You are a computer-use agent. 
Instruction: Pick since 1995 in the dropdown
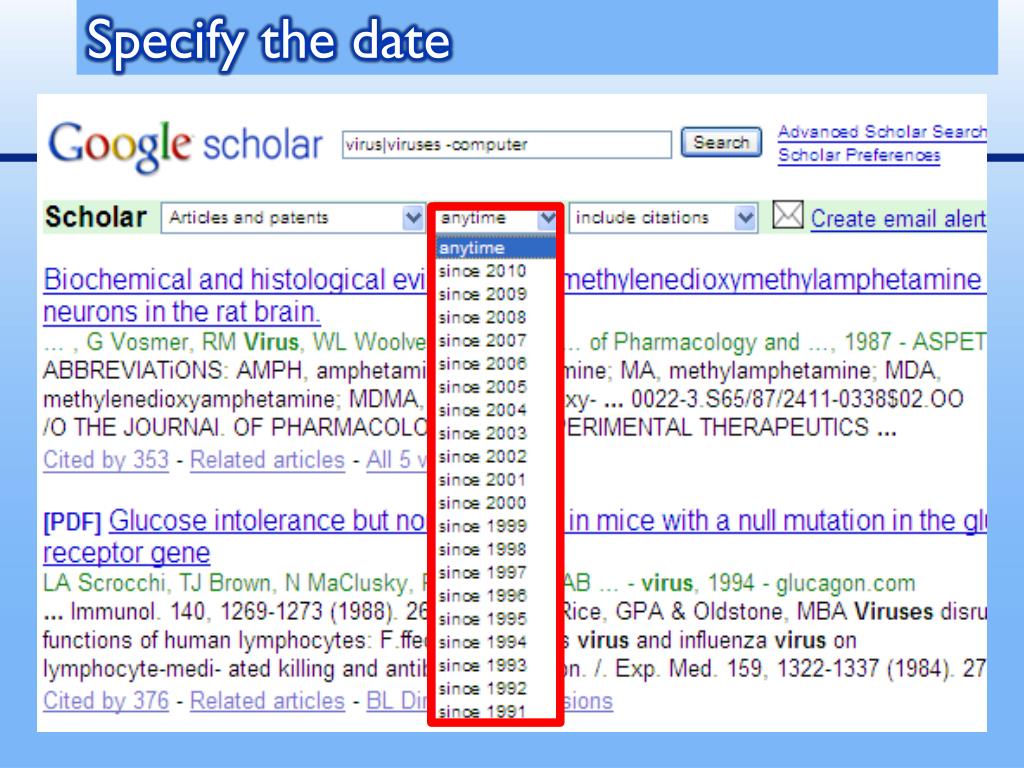pos(496,619)
